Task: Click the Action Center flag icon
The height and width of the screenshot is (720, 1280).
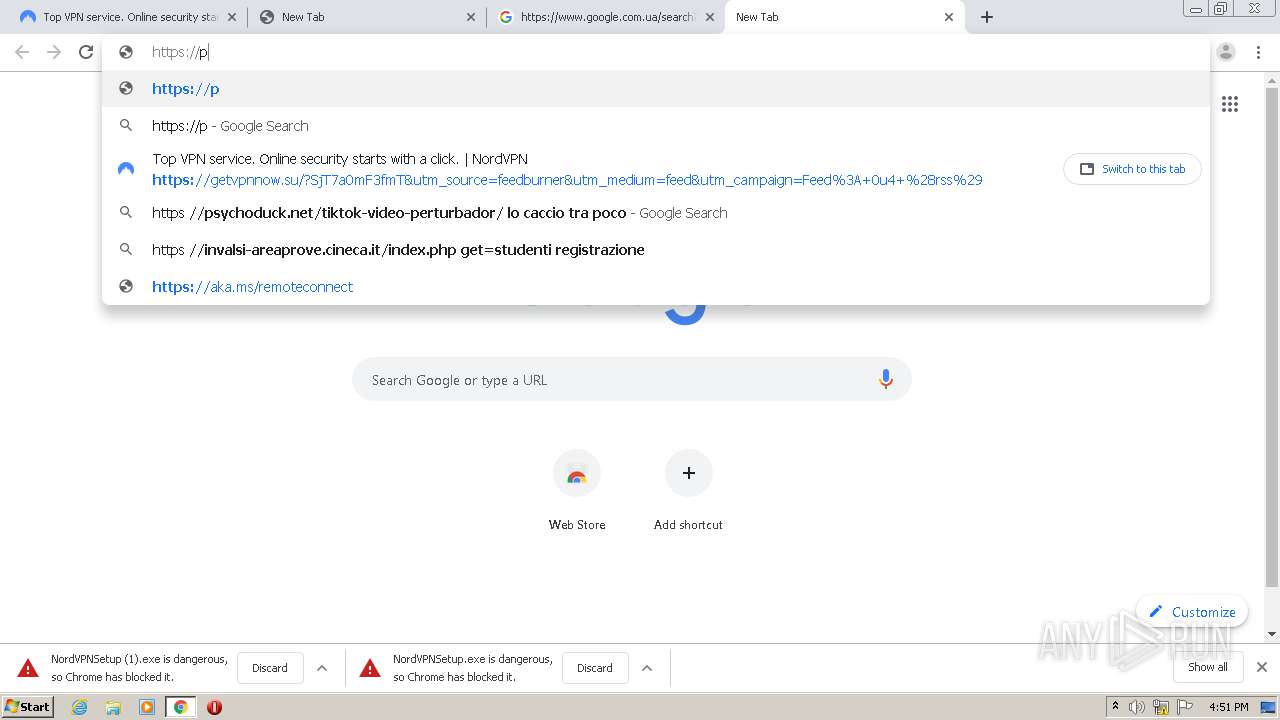Action: (x=1185, y=707)
